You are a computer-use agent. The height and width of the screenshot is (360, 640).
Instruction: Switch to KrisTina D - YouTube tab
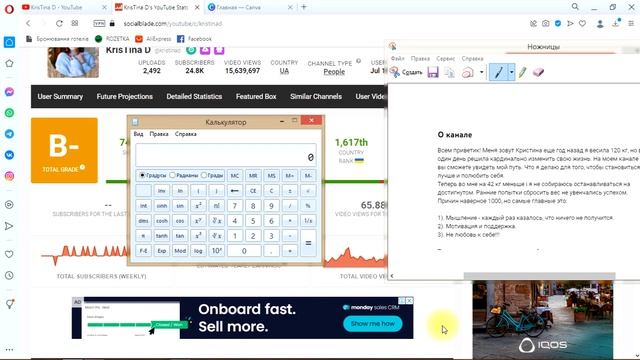(x=64, y=7)
